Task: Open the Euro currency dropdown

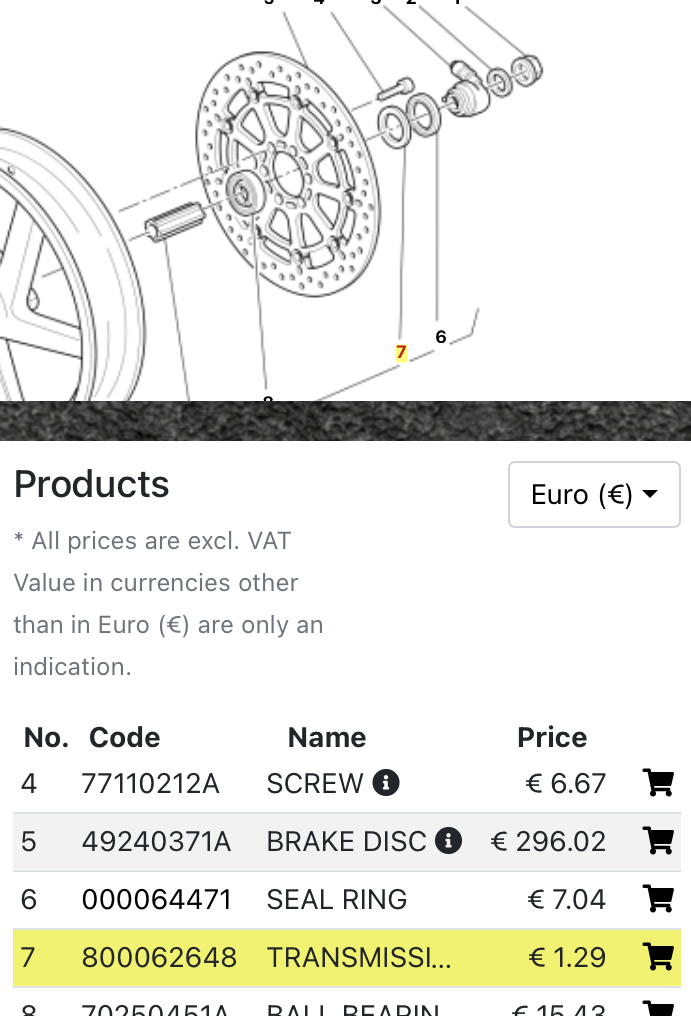Action: point(594,494)
